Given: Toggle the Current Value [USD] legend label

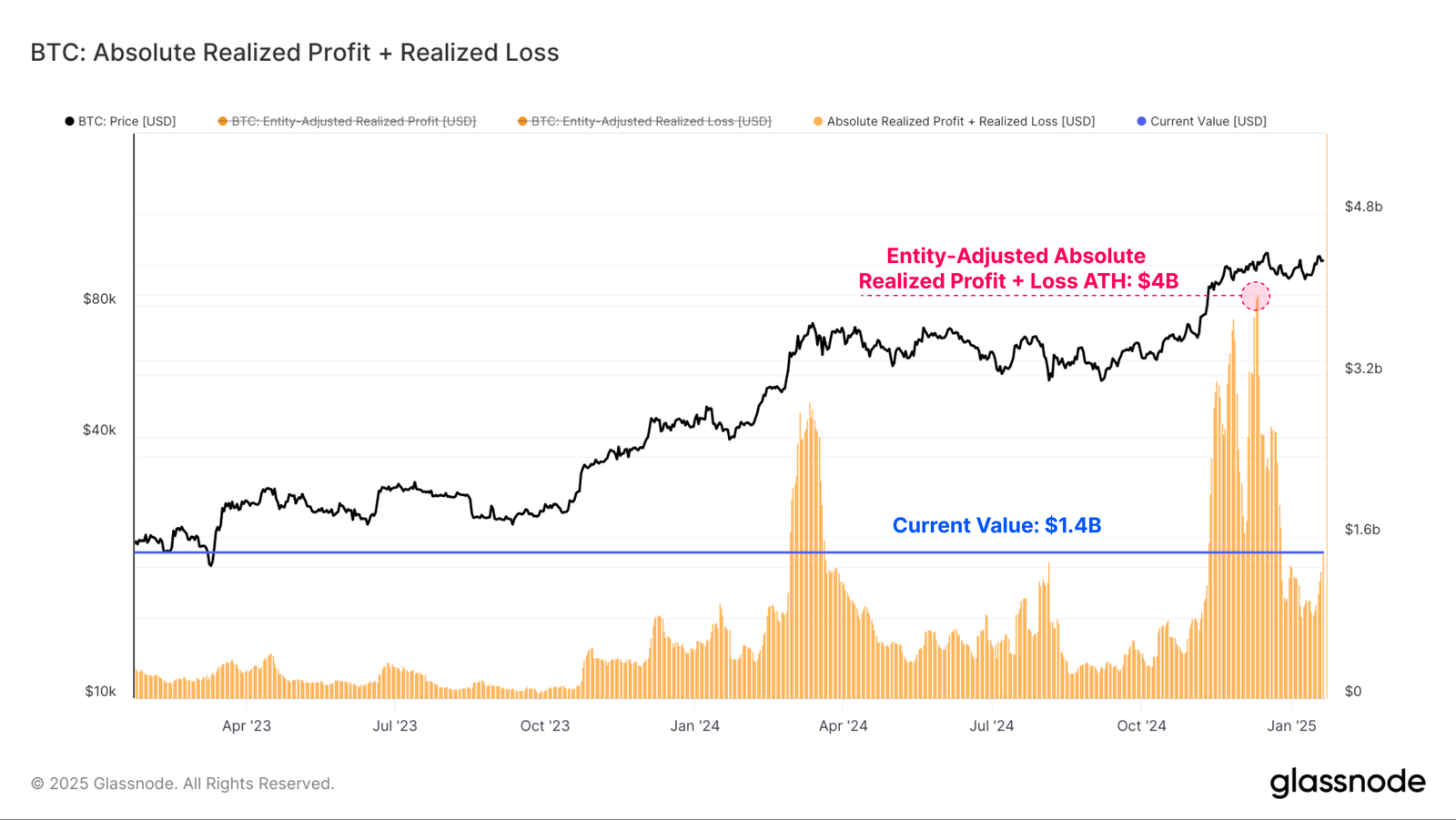Looking at the screenshot, I should coord(1208,121).
